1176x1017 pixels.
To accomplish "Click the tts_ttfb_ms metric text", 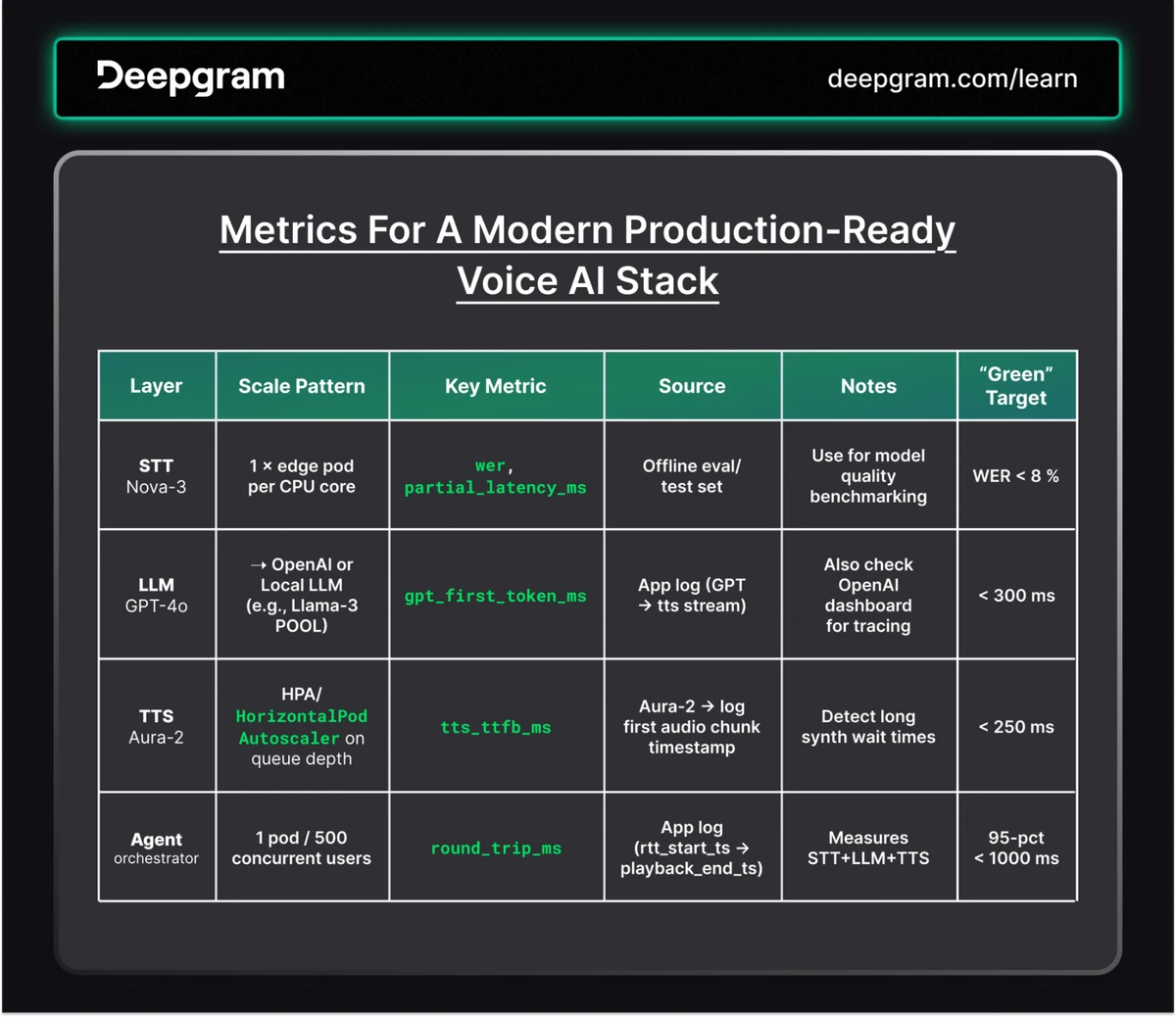I will point(496,727).
